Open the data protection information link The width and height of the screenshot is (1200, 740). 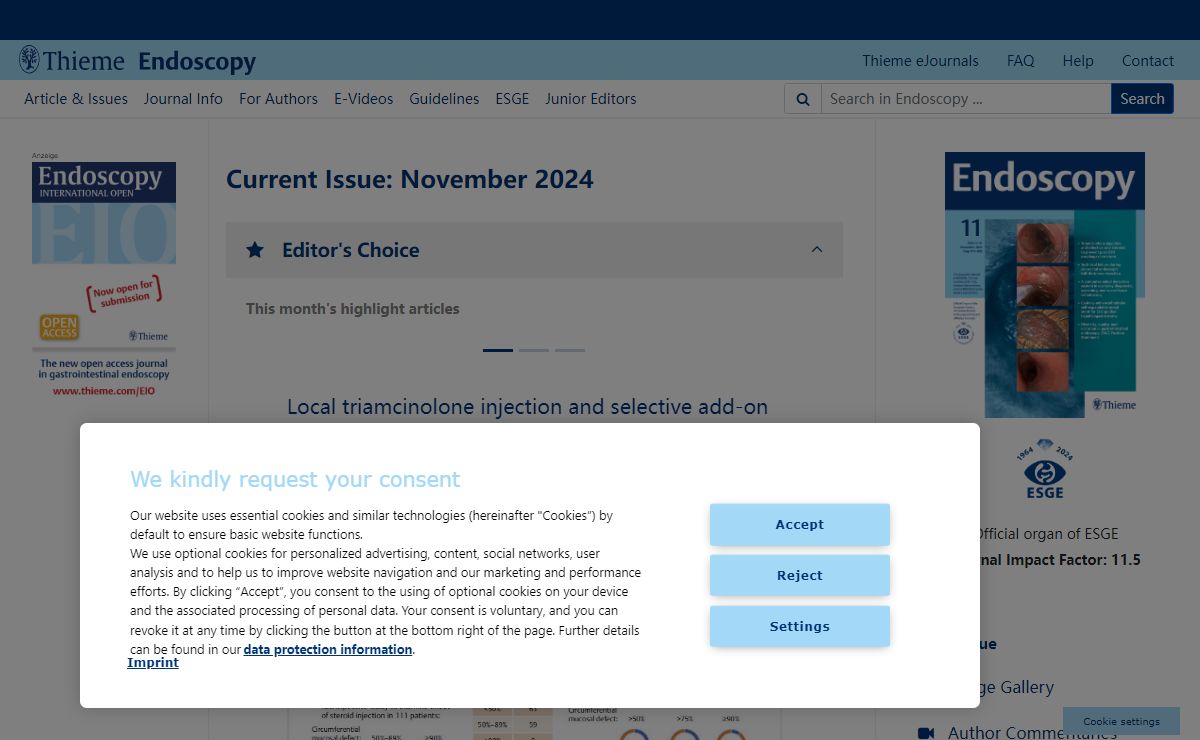(x=328, y=649)
